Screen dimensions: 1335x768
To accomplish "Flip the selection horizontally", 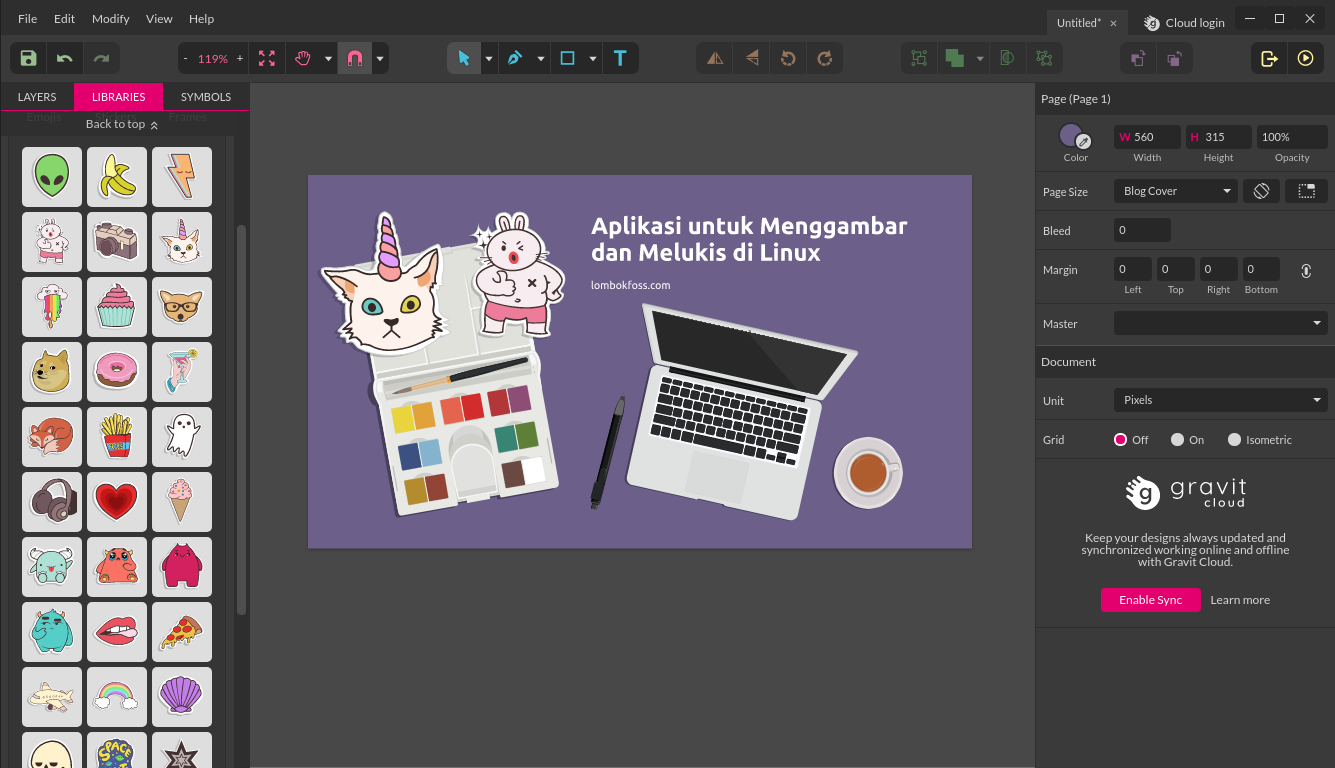I will pyautogui.click(x=714, y=58).
